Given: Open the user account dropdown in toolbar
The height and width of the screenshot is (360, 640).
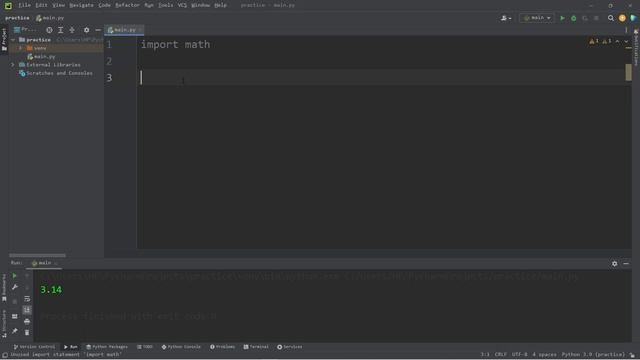Looking at the screenshot, I should (506, 18).
